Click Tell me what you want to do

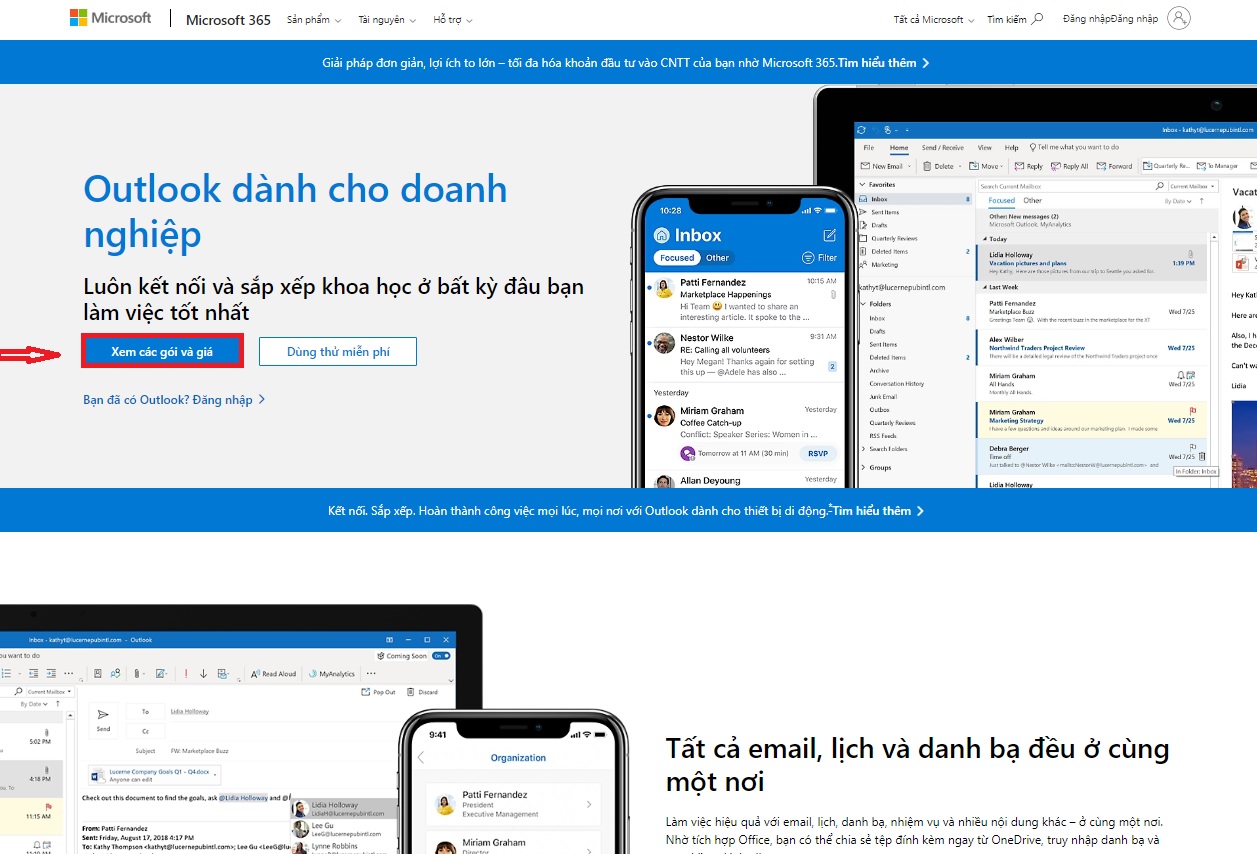[1074, 147]
